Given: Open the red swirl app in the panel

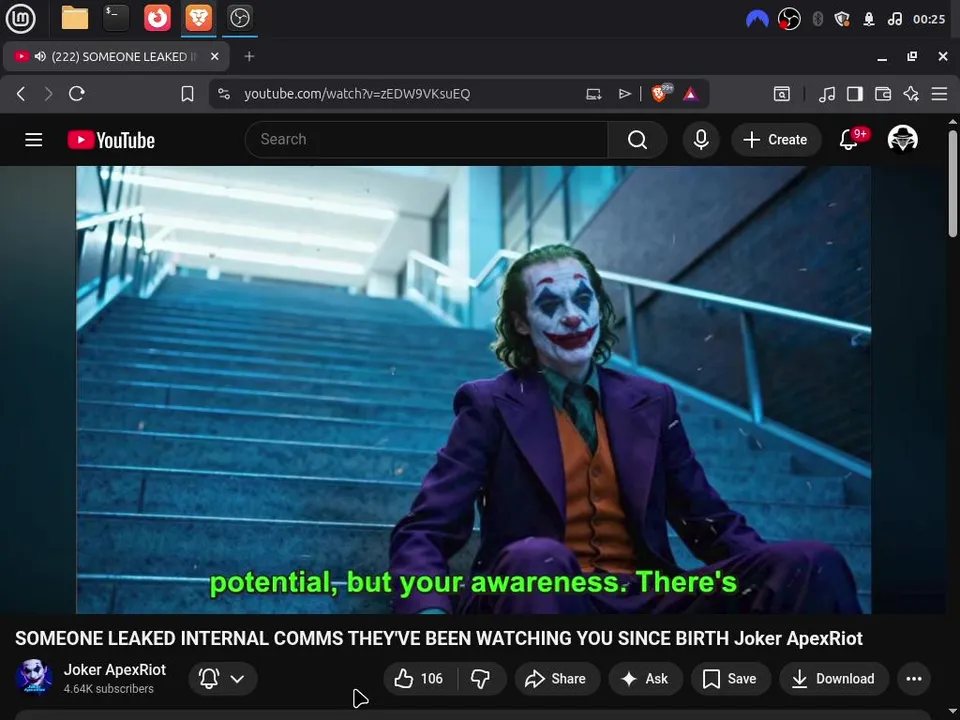Looking at the screenshot, I should 157,18.
